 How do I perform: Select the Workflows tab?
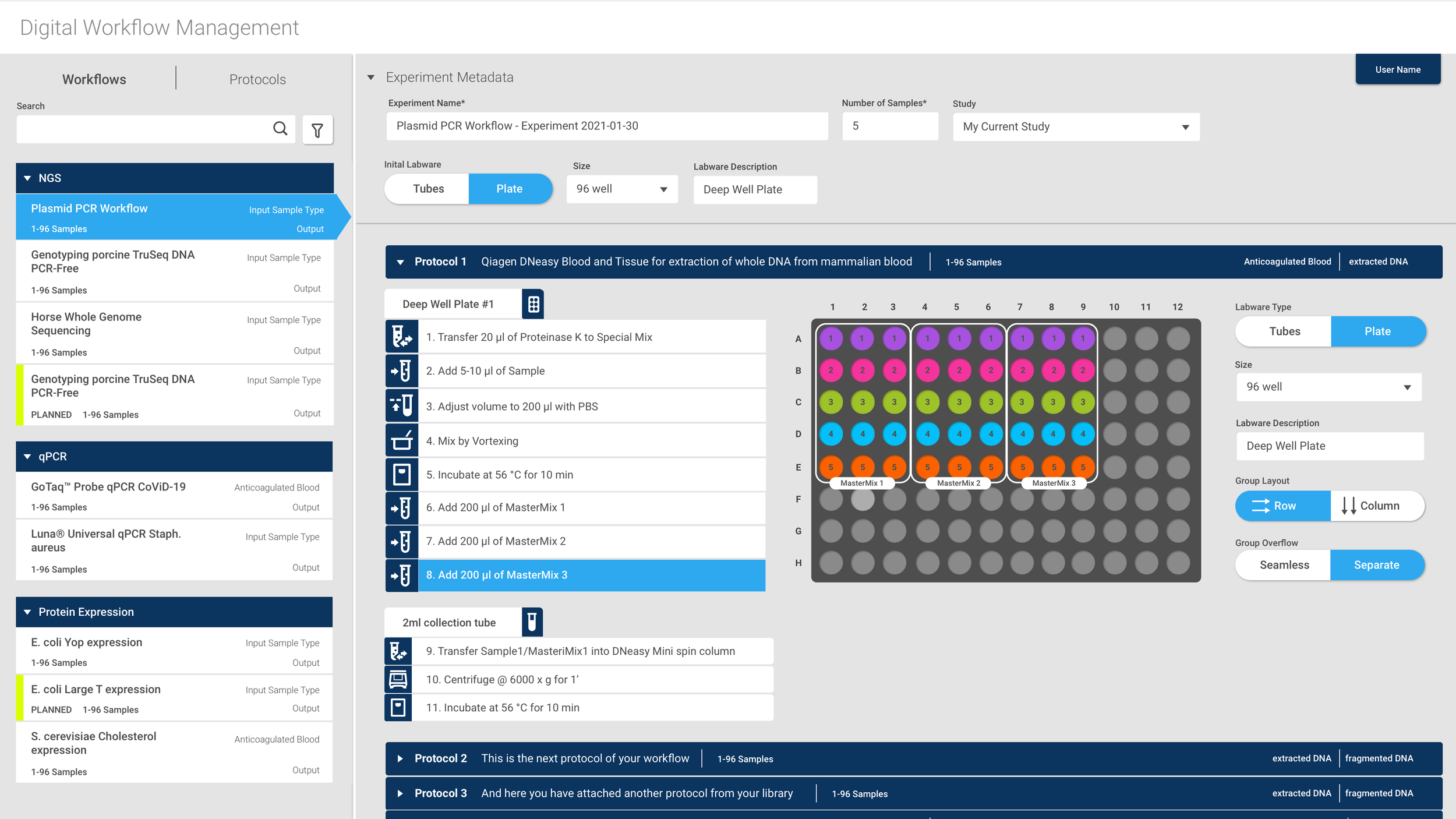(94, 79)
